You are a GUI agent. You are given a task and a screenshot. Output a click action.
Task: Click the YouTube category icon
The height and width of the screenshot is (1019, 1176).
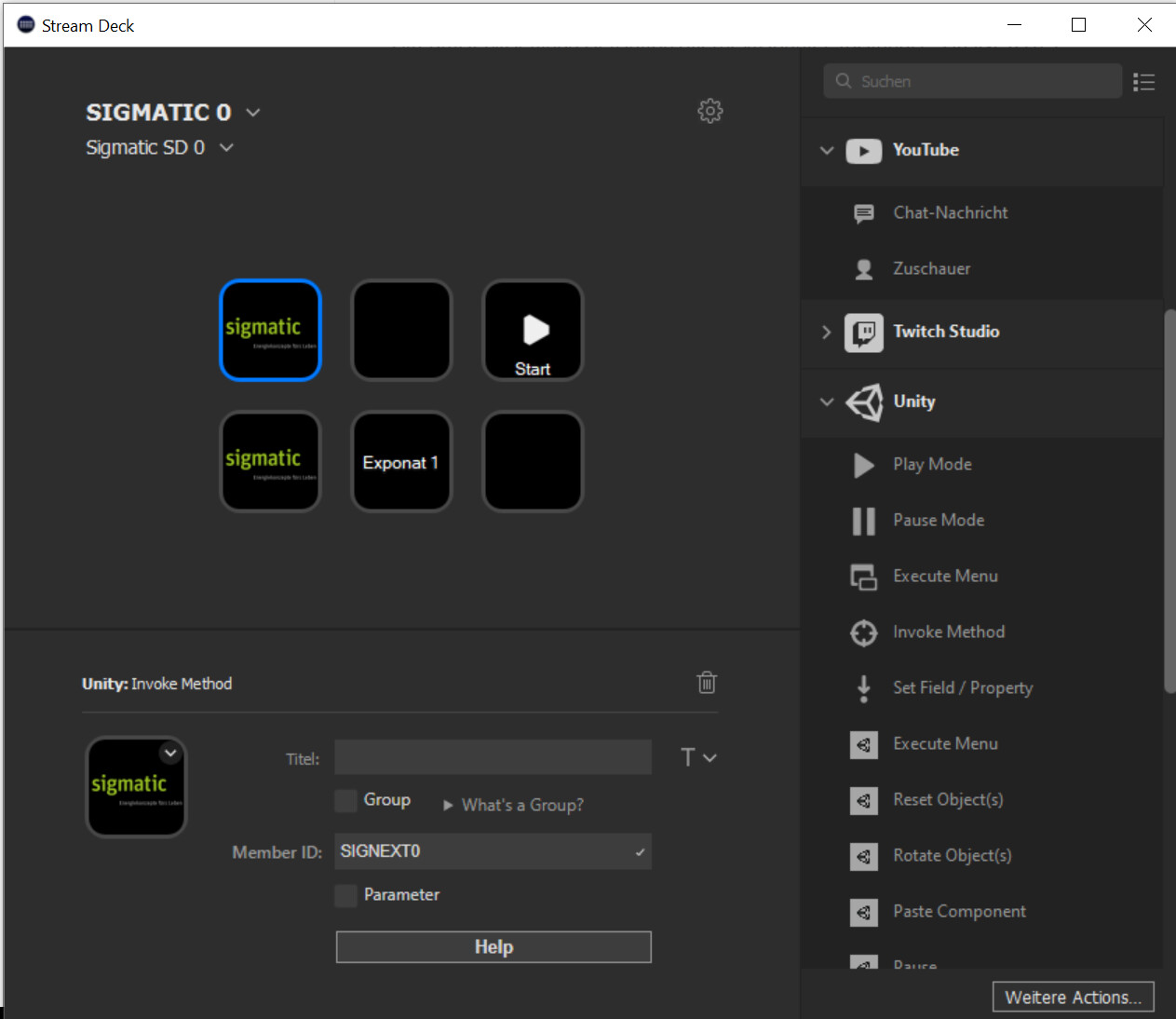864,151
